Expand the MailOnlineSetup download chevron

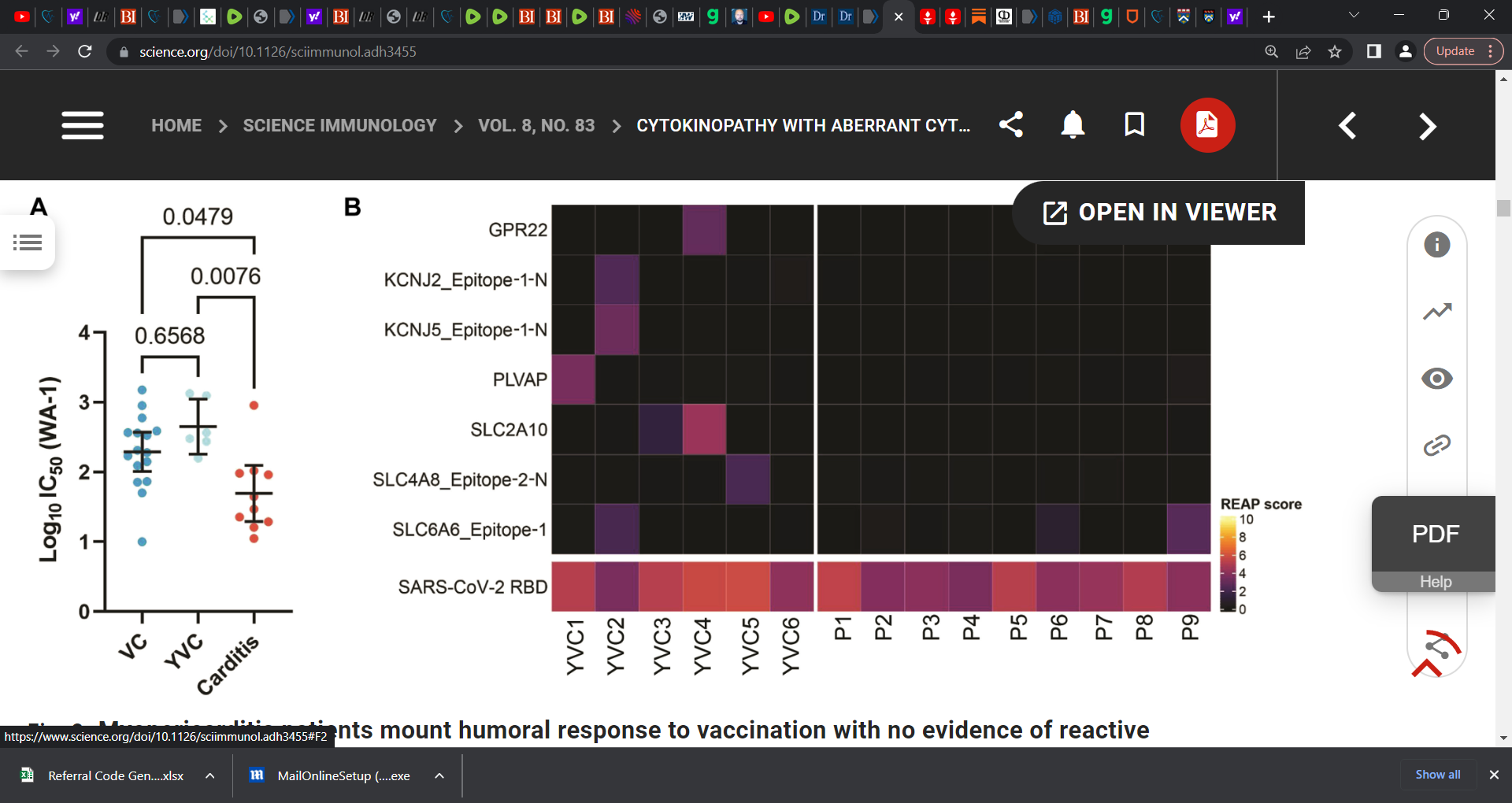(x=439, y=775)
